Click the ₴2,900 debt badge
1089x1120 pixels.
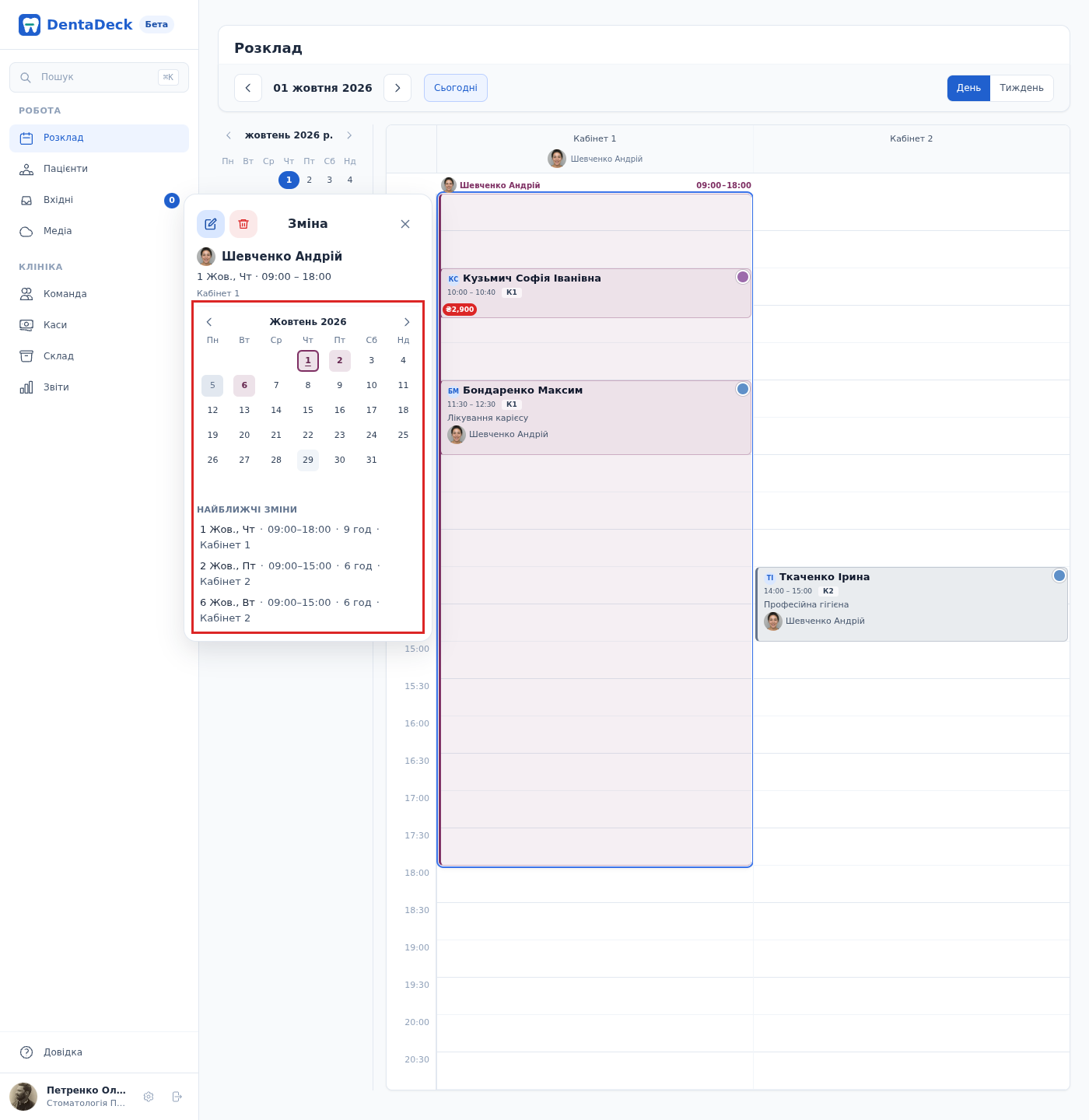click(x=460, y=310)
